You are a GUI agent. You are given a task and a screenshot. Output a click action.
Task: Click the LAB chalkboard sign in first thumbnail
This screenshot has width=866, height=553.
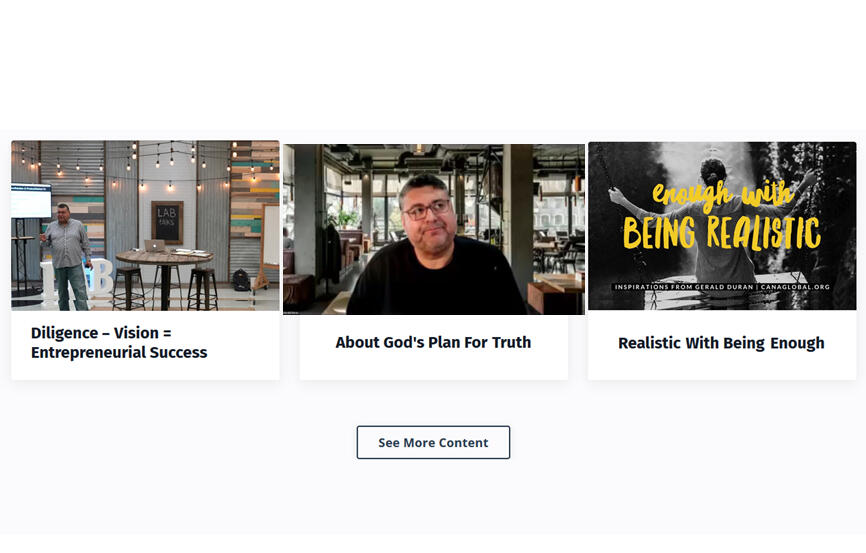pyautogui.click(x=167, y=222)
